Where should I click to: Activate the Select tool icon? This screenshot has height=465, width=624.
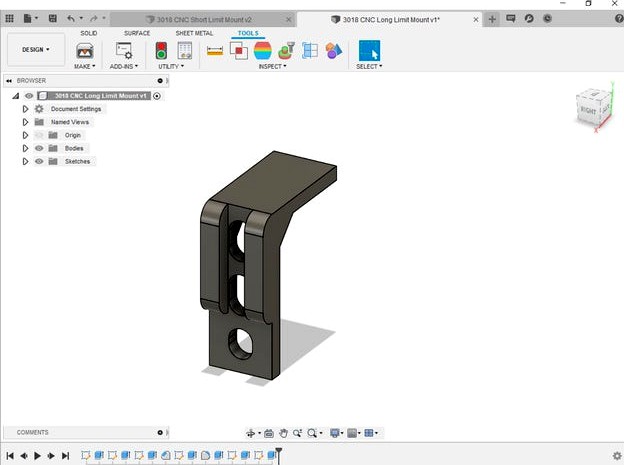tap(369, 51)
